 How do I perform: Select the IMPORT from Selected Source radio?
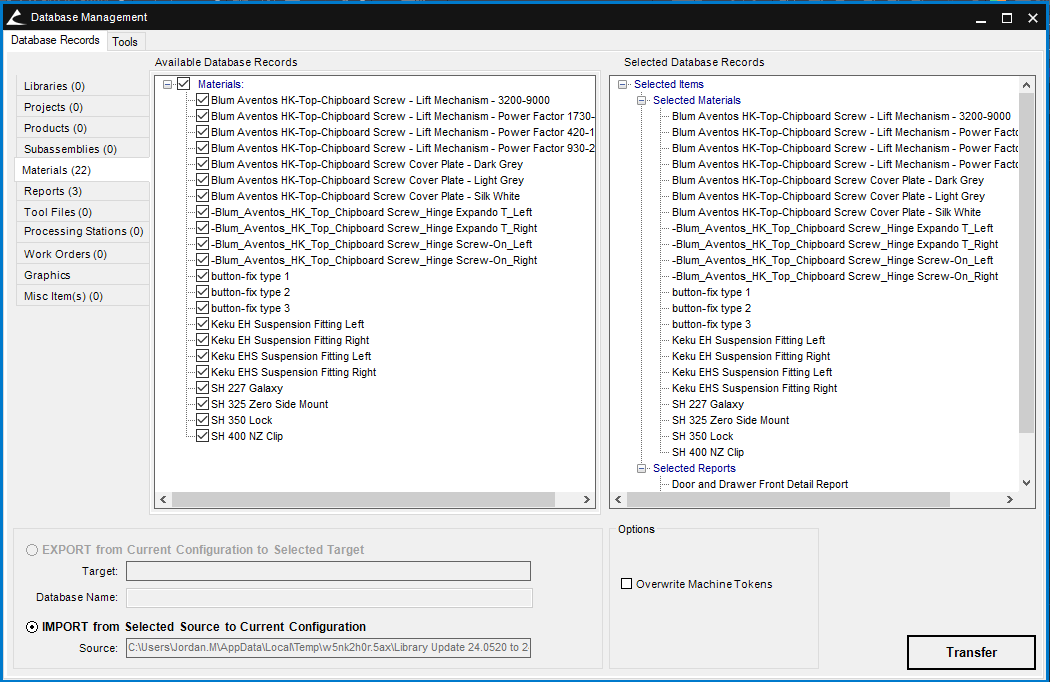pos(33,627)
